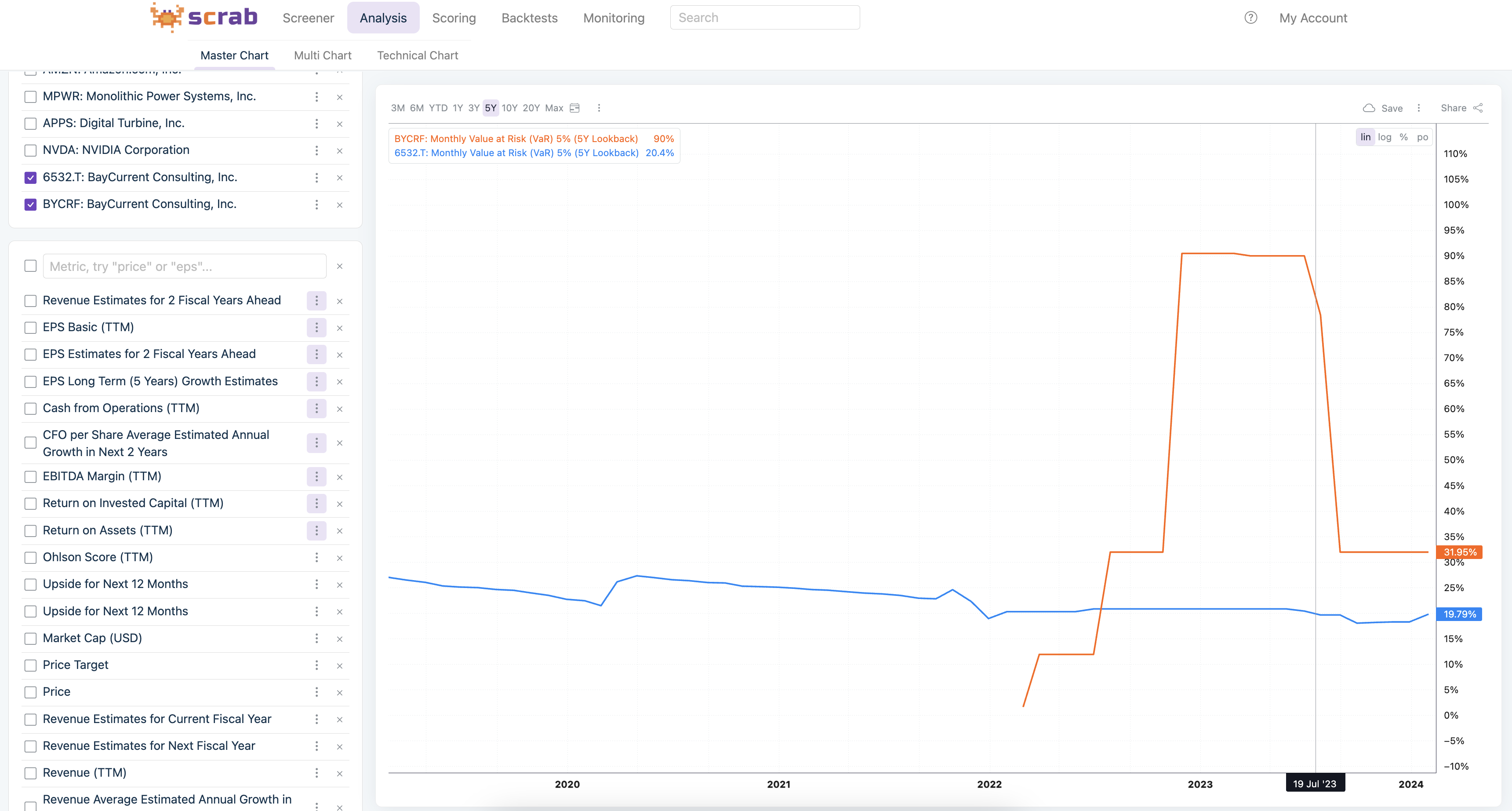Image resolution: width=1512 pixels, height=811 pixels.
Task: Focus the metric search input field
Action: tap(184, 266)
